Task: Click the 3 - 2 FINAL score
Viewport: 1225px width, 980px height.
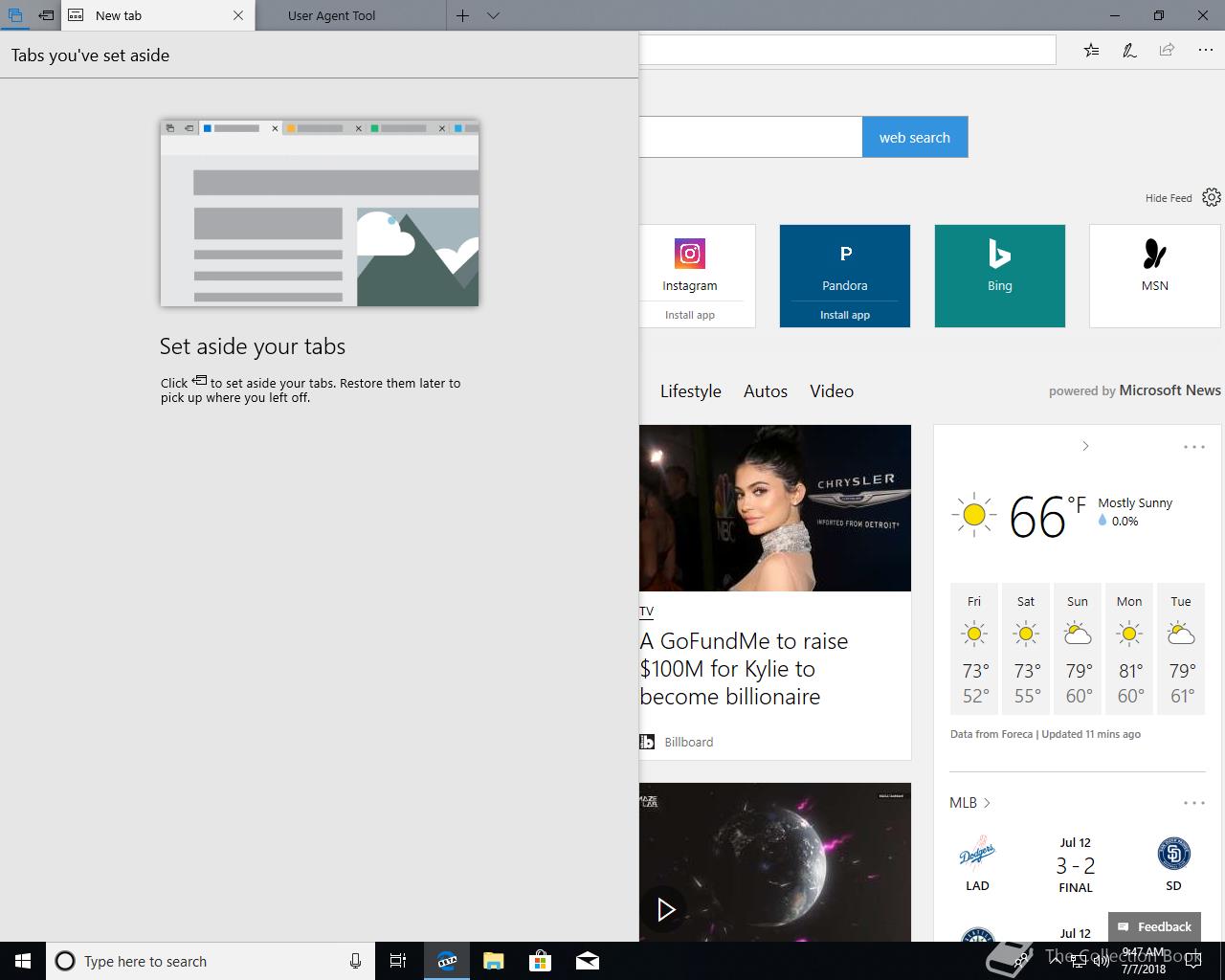Action: pyautogui.click(x=1076, y=874)
